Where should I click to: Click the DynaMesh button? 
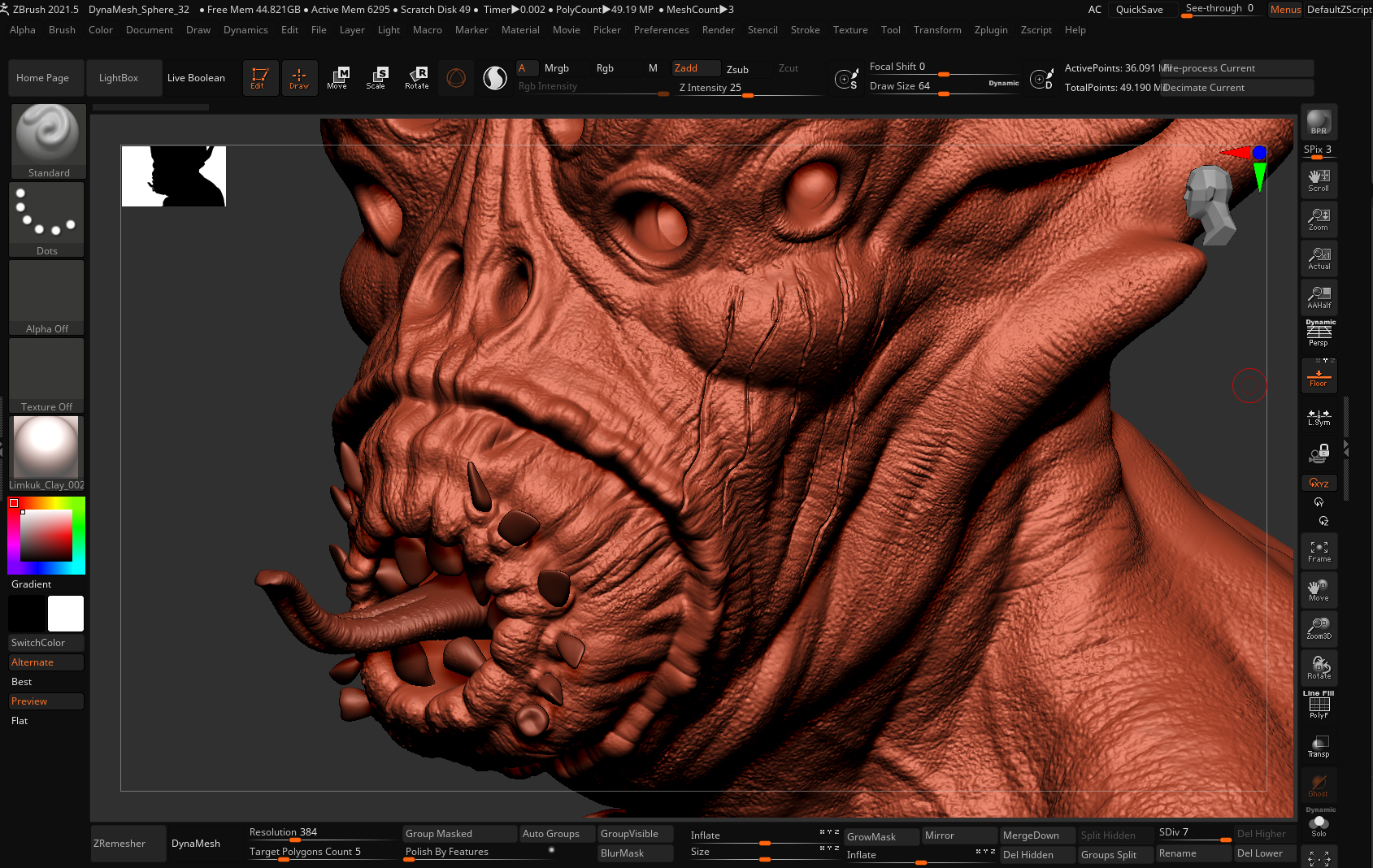tap(196, 844)
